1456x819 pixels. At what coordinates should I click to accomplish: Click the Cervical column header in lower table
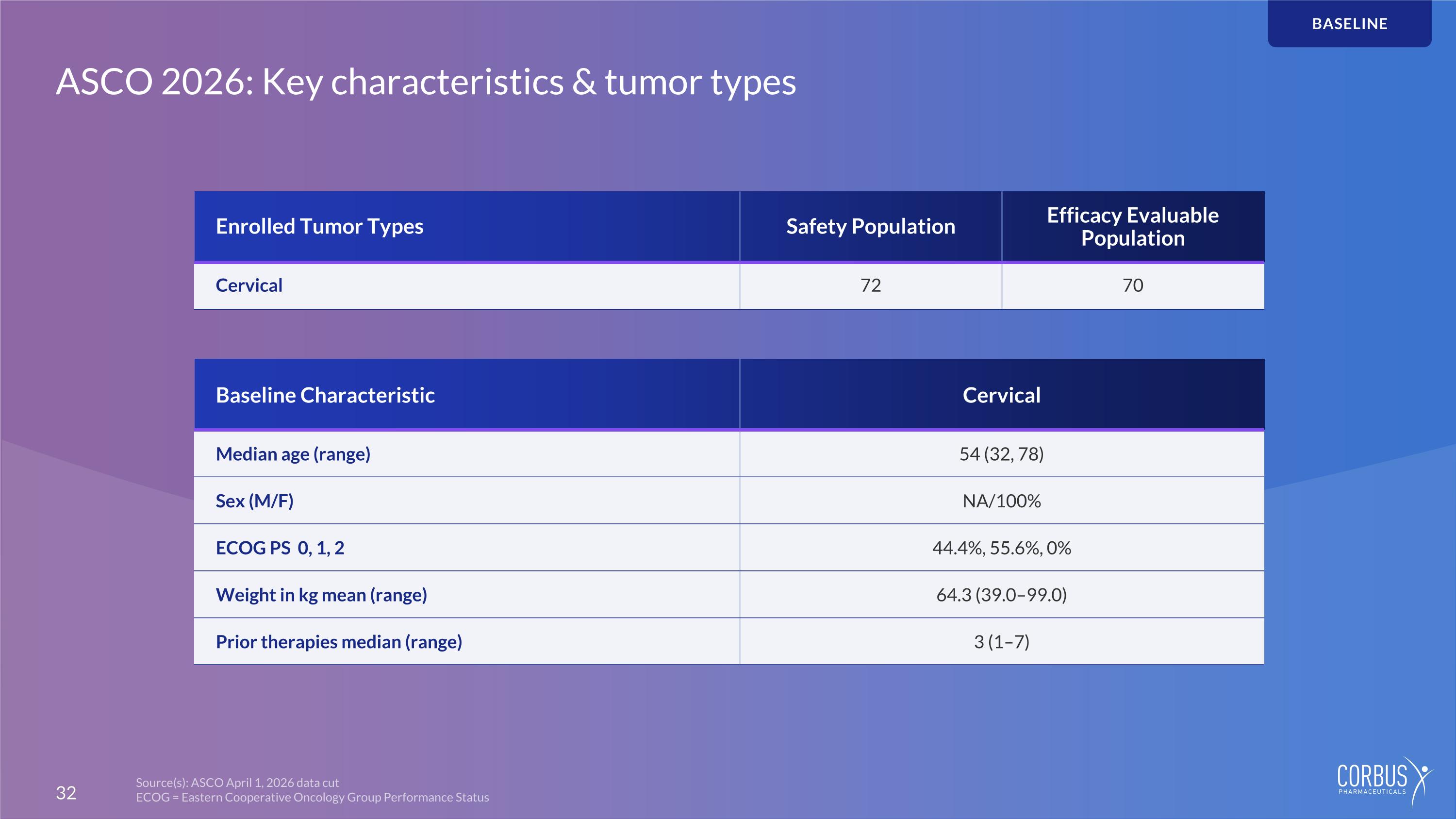point(1002,395)
